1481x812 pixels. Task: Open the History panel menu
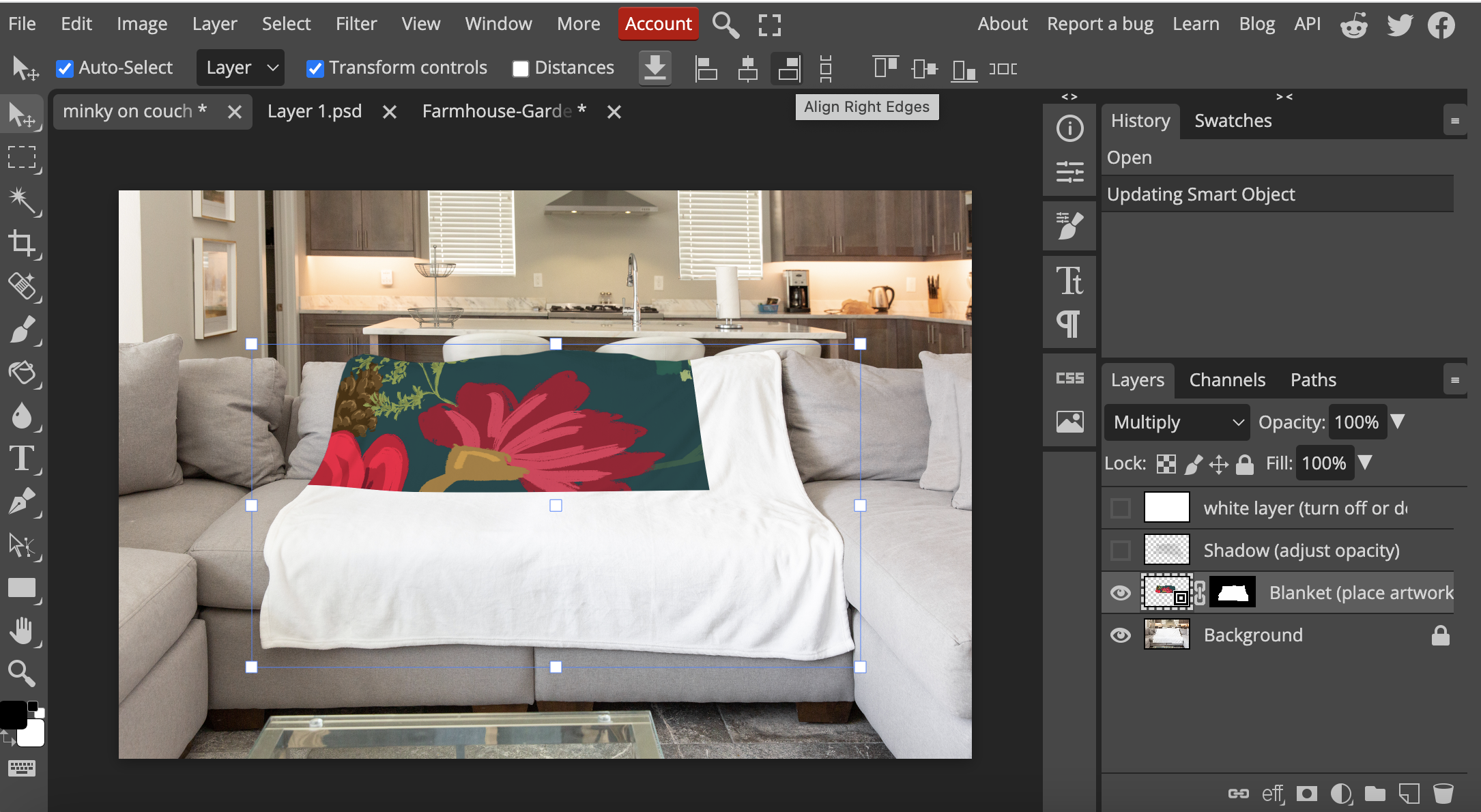pos(1454,121)
